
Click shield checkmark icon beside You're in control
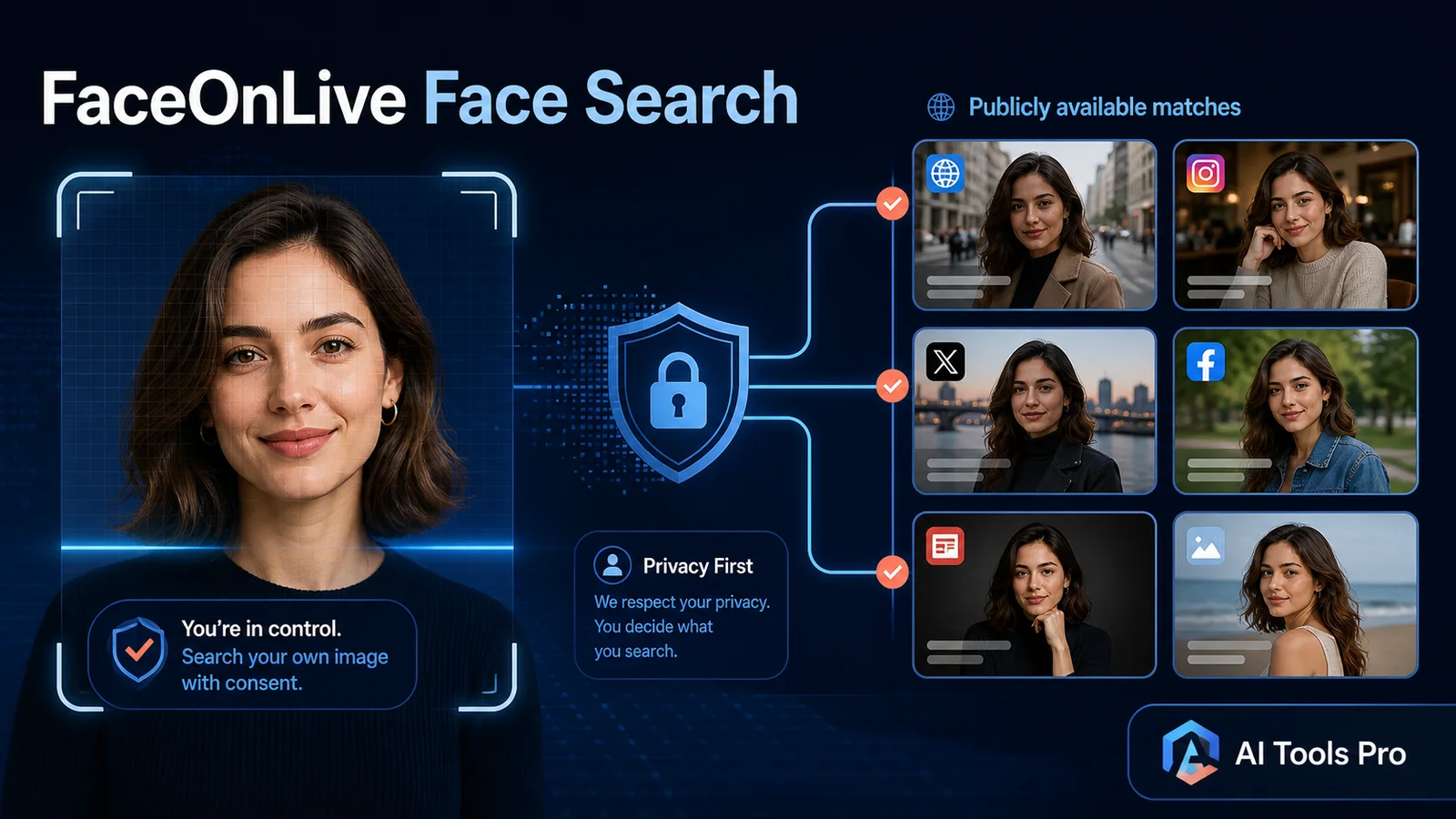138,649
